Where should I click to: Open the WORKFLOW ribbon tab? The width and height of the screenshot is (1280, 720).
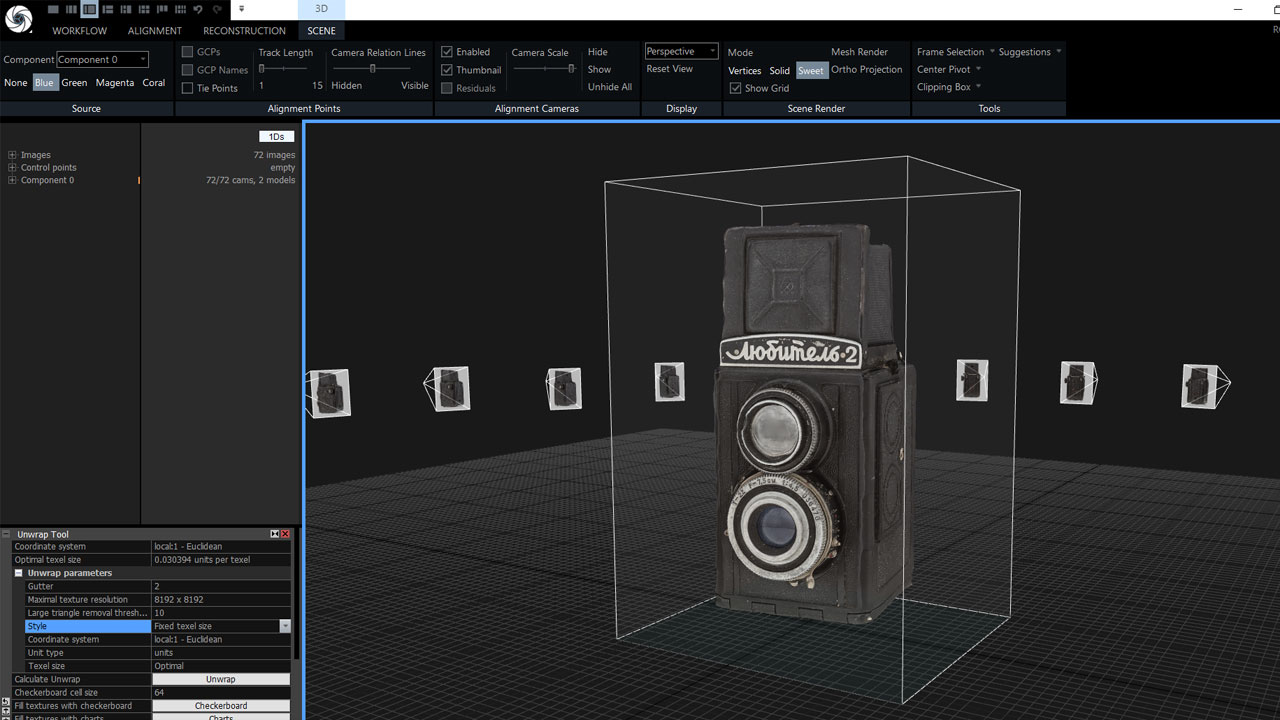(x=79, y=31)
